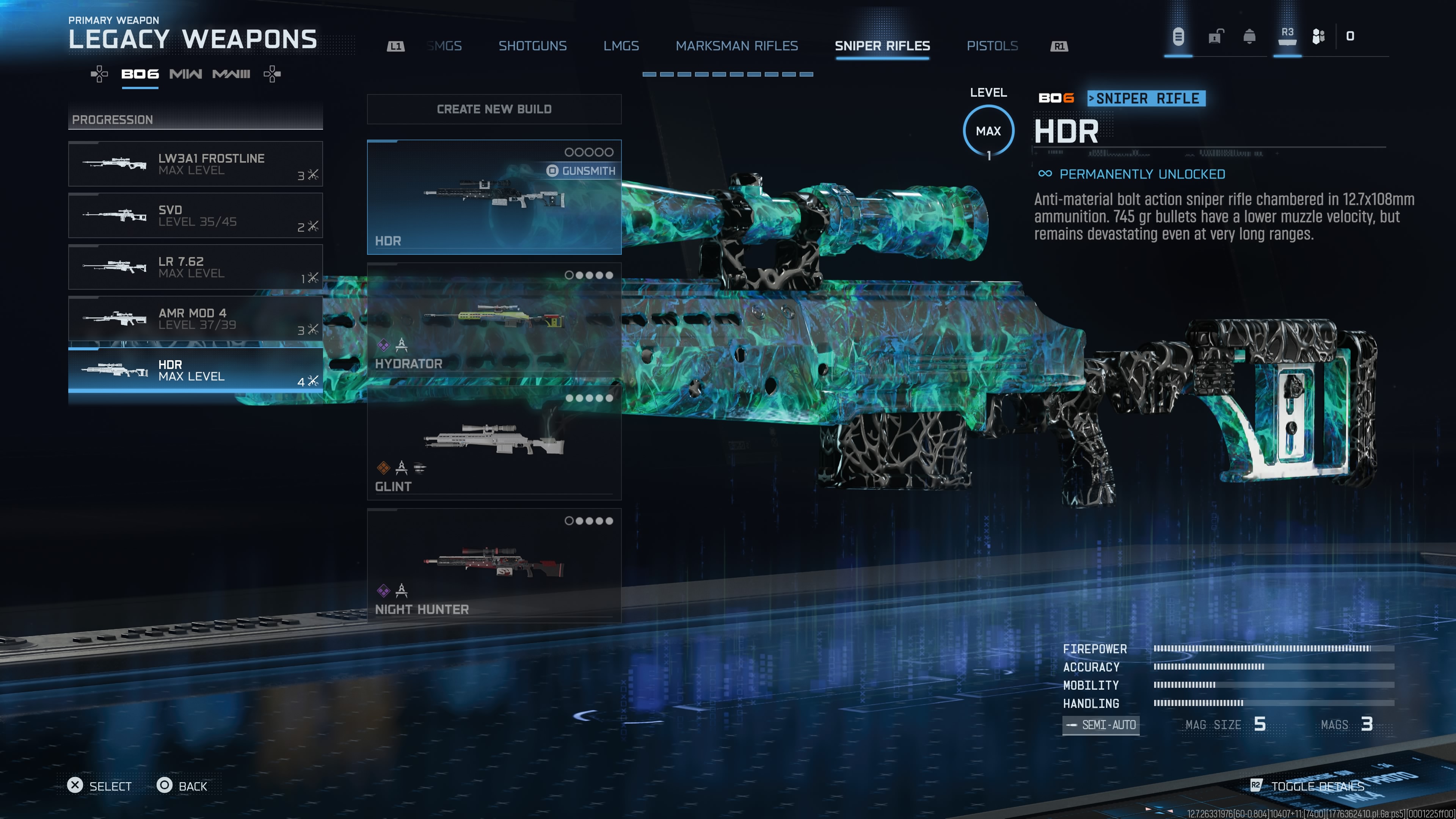The image size is (1456, 819).
Task: Switch to the MWII game tab
Action: click(x=185, y=74)
